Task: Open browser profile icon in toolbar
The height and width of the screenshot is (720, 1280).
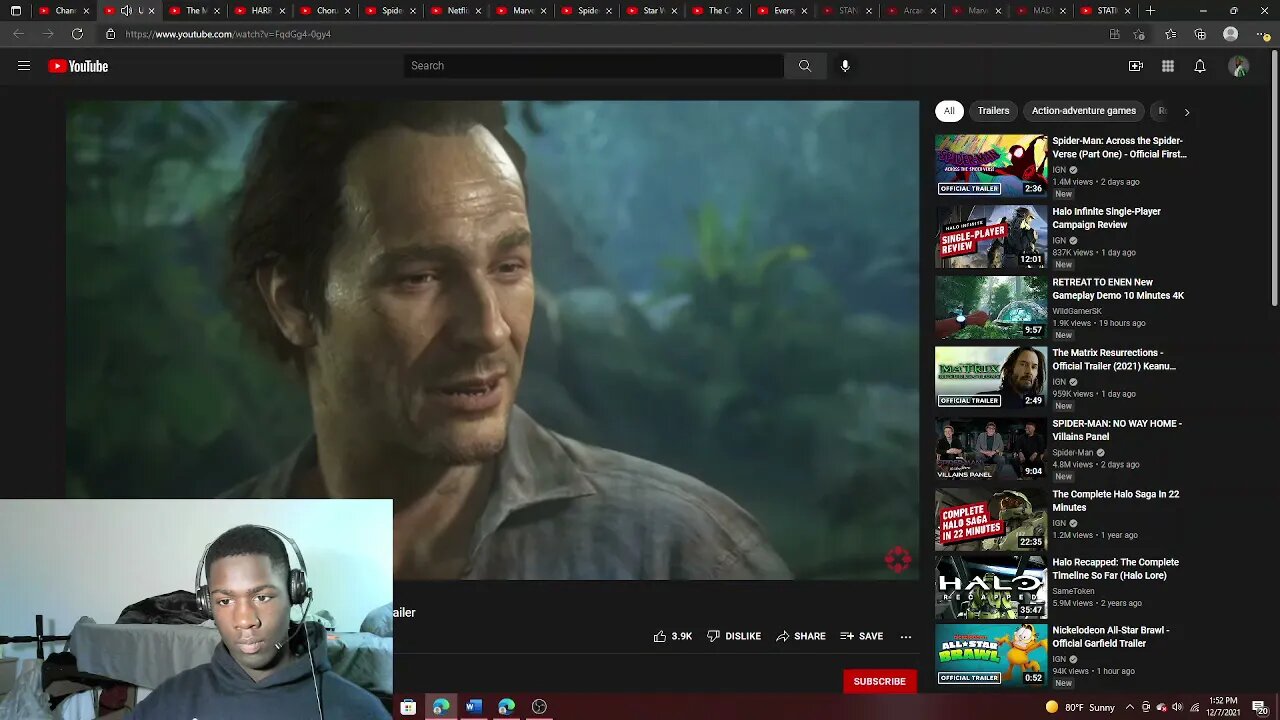Action: coord(1231,34)
